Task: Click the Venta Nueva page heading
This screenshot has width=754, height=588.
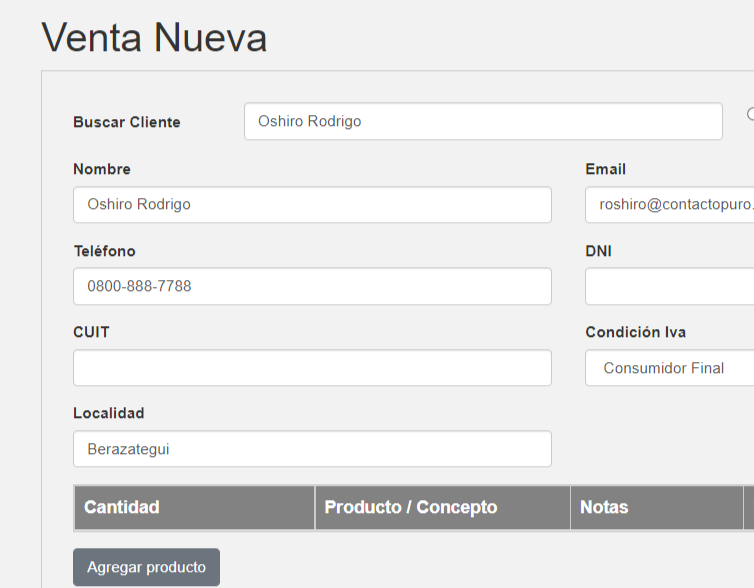Action: point(154,38)
